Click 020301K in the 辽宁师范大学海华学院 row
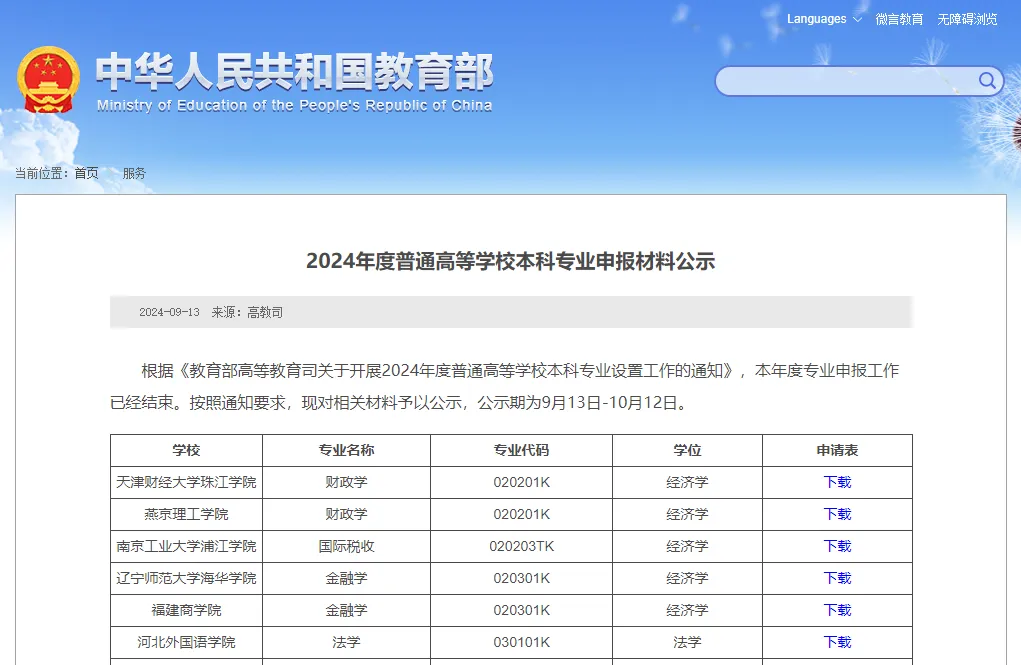 pos(522,578)
